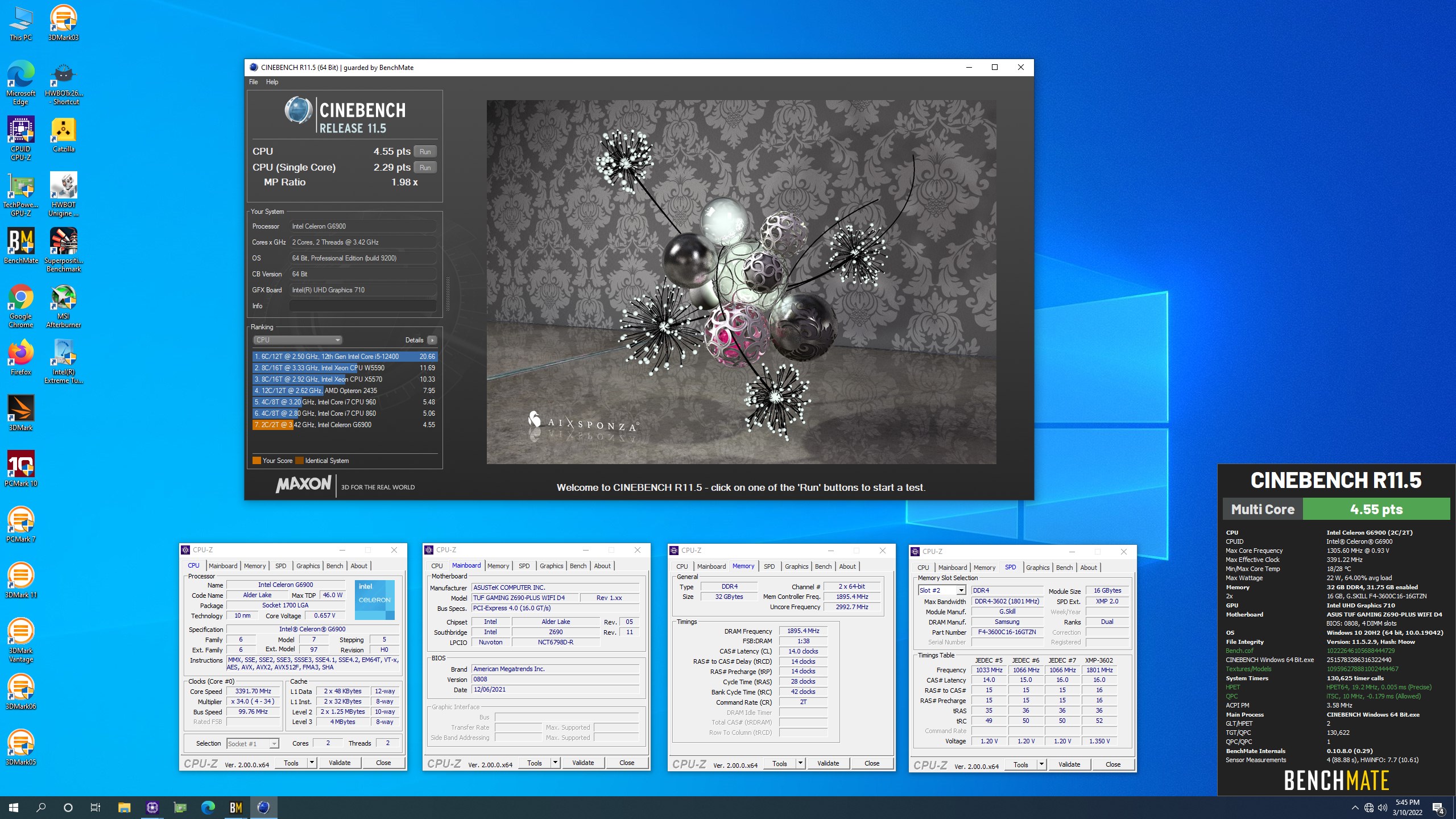Show hidden system tray icons
Image resolution: width=1456 pixels, height=819 pixels.
[x=1355, y=808]
